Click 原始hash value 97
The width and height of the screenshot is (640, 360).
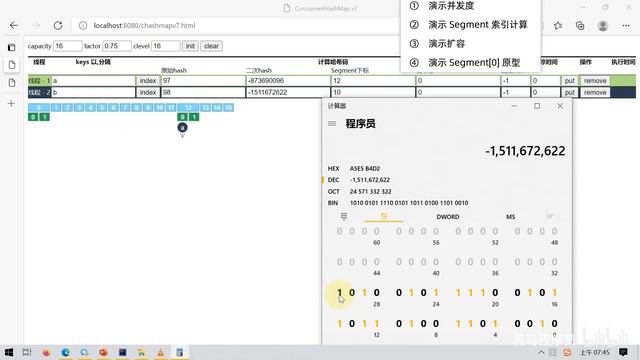click(x=203, y=81)
